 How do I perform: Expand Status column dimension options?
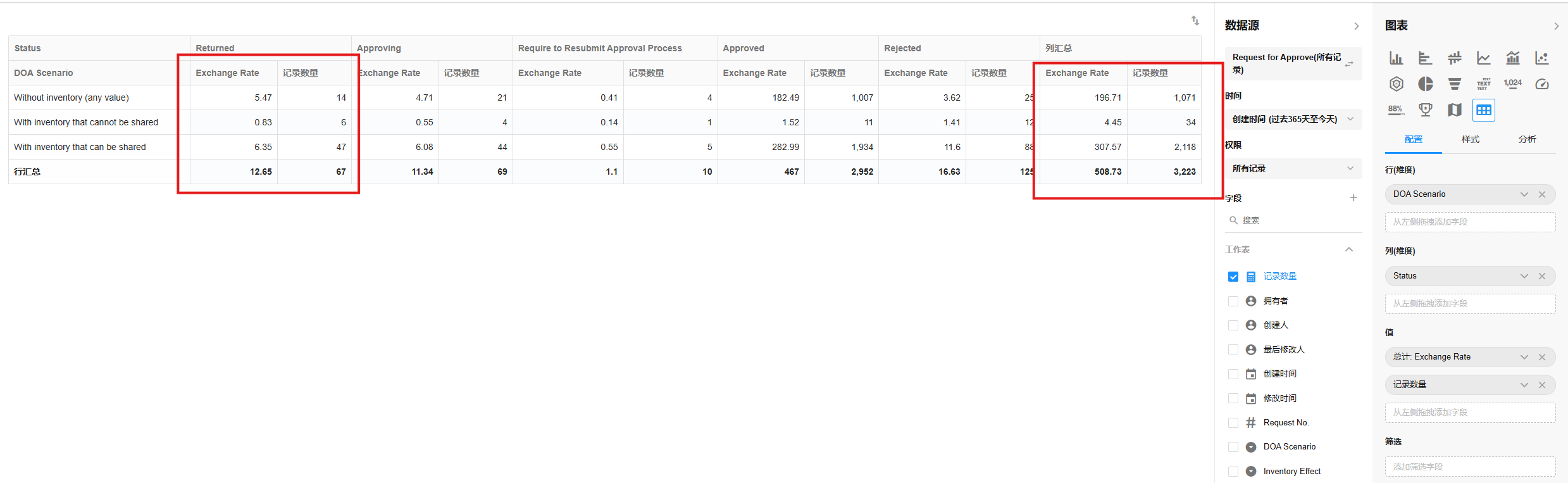tap(1524, 276)
